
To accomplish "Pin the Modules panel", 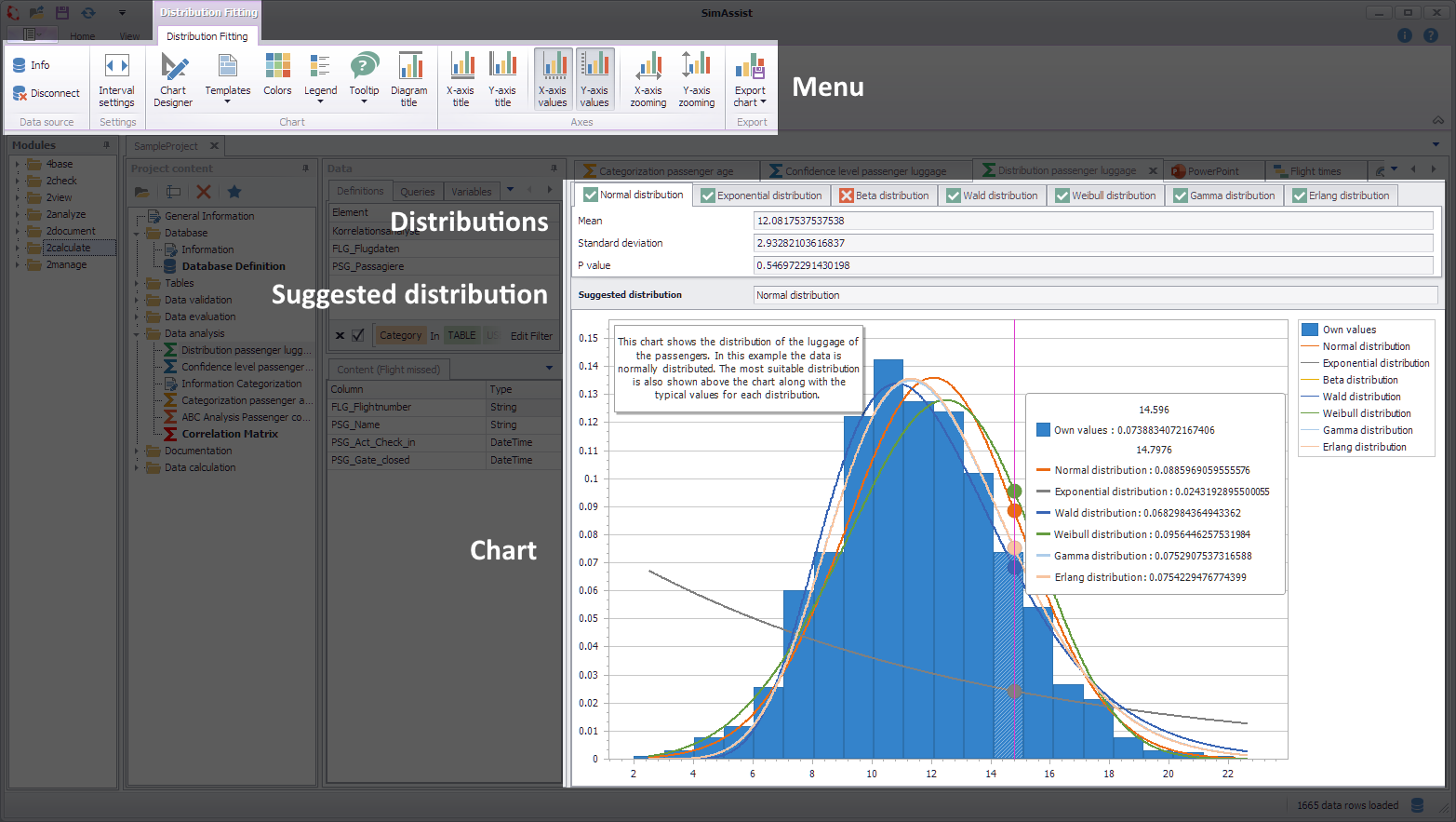I will [106, 145].
